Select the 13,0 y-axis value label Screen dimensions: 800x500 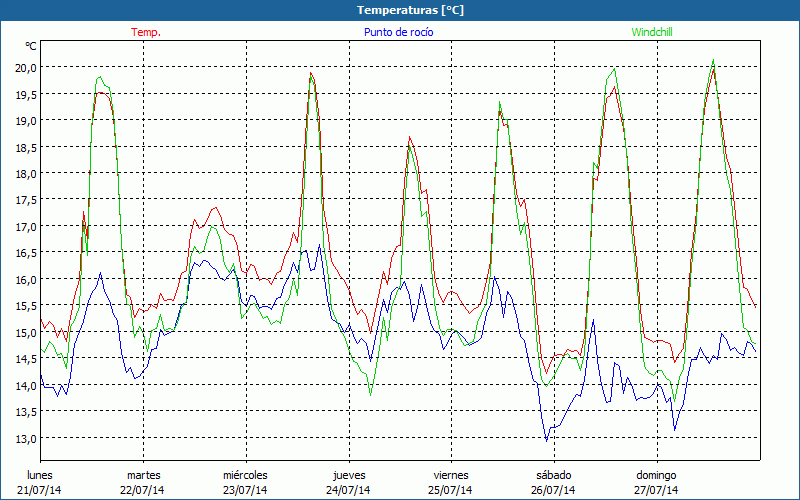(x=24, y=438)
